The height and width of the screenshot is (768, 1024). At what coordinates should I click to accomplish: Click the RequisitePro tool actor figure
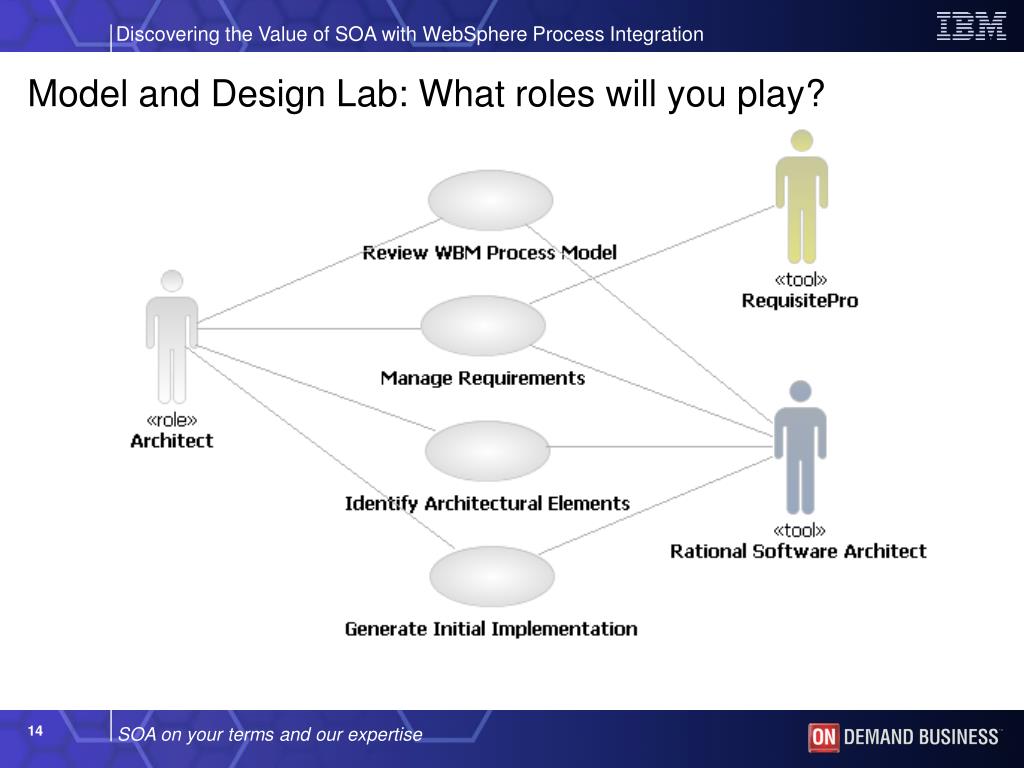pyautogui.click(x=801, y=197)
